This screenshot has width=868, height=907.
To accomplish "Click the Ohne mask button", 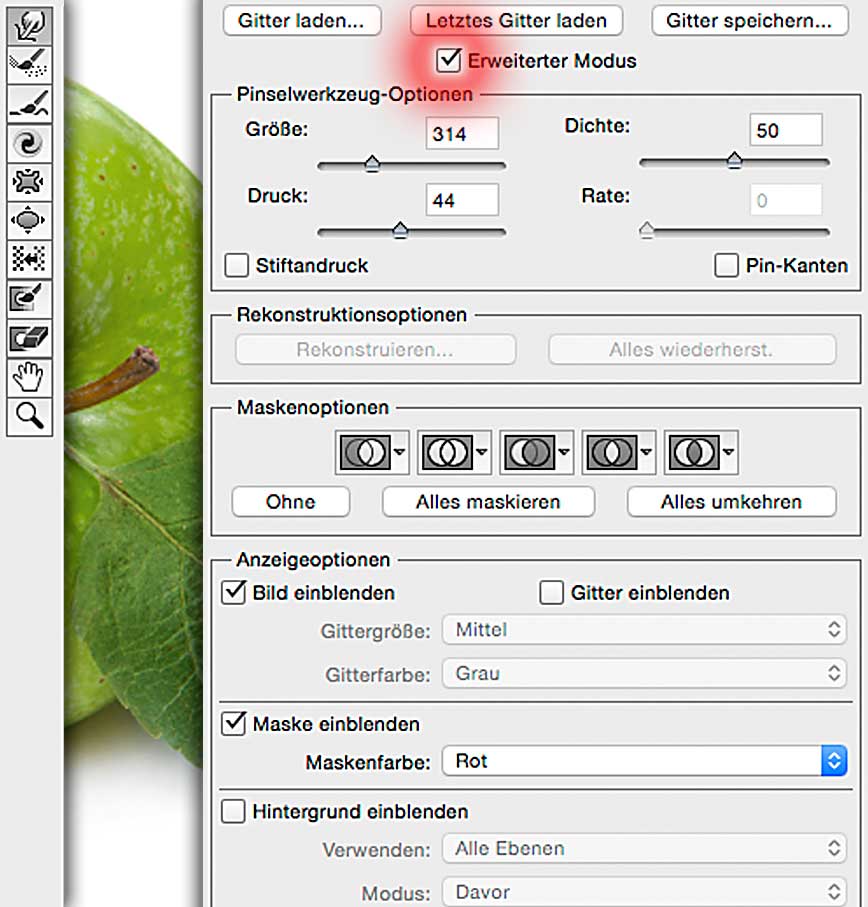I will [291, 502].
